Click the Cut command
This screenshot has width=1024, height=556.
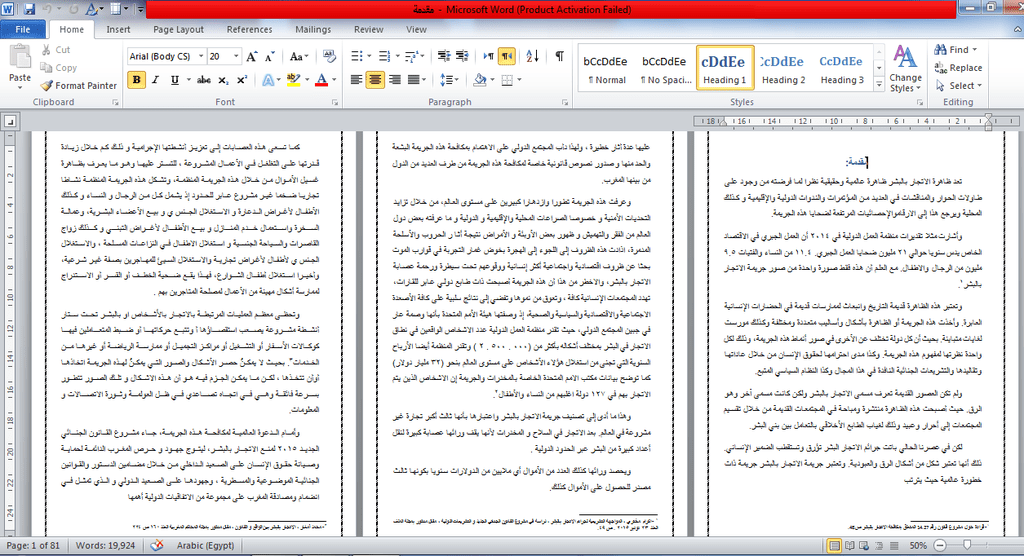point(56,50)
